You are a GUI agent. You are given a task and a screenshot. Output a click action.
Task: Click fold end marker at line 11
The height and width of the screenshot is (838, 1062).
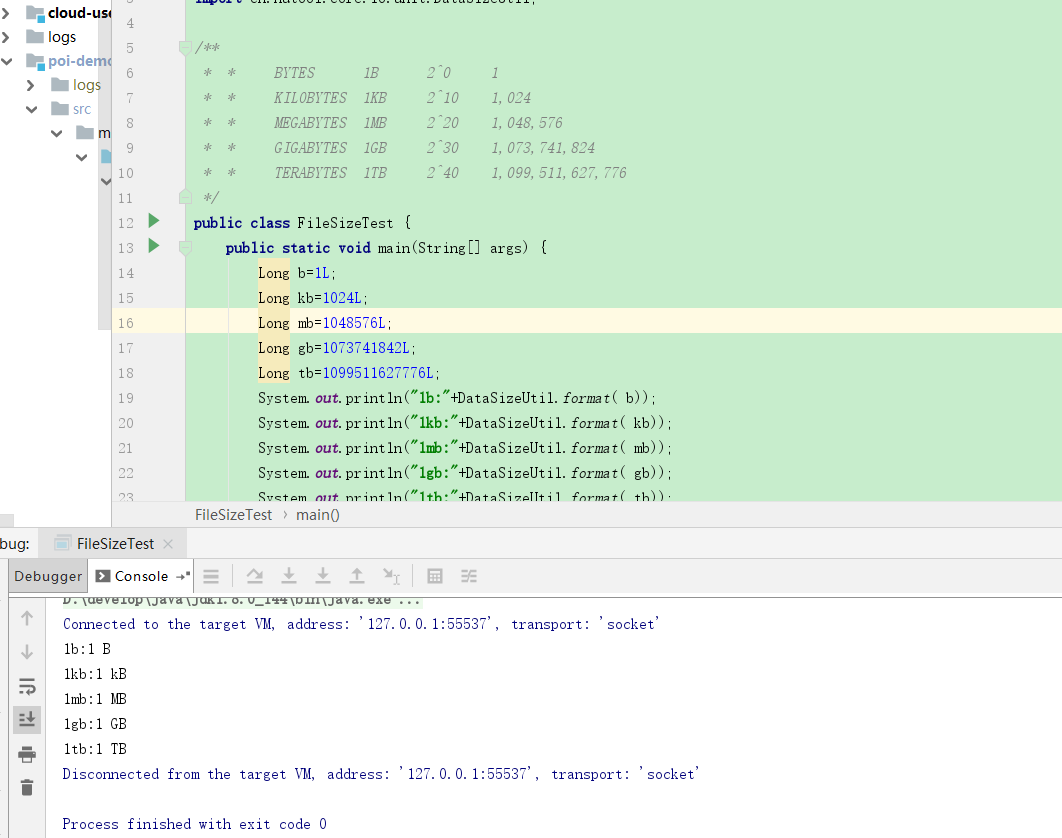pyautogui.click(x=185, y=197)
